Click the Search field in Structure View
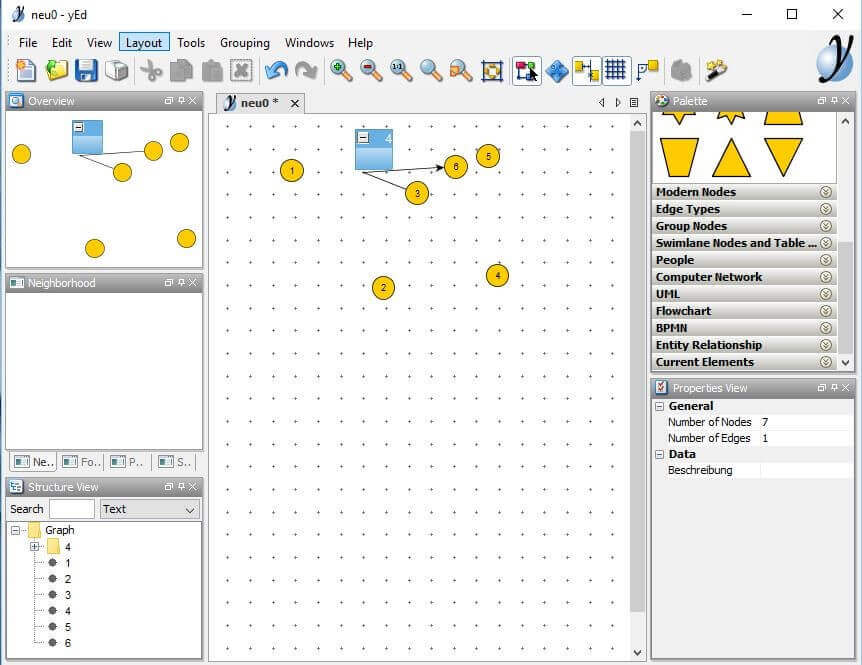 pyautogui.click(x=71, y=509)
